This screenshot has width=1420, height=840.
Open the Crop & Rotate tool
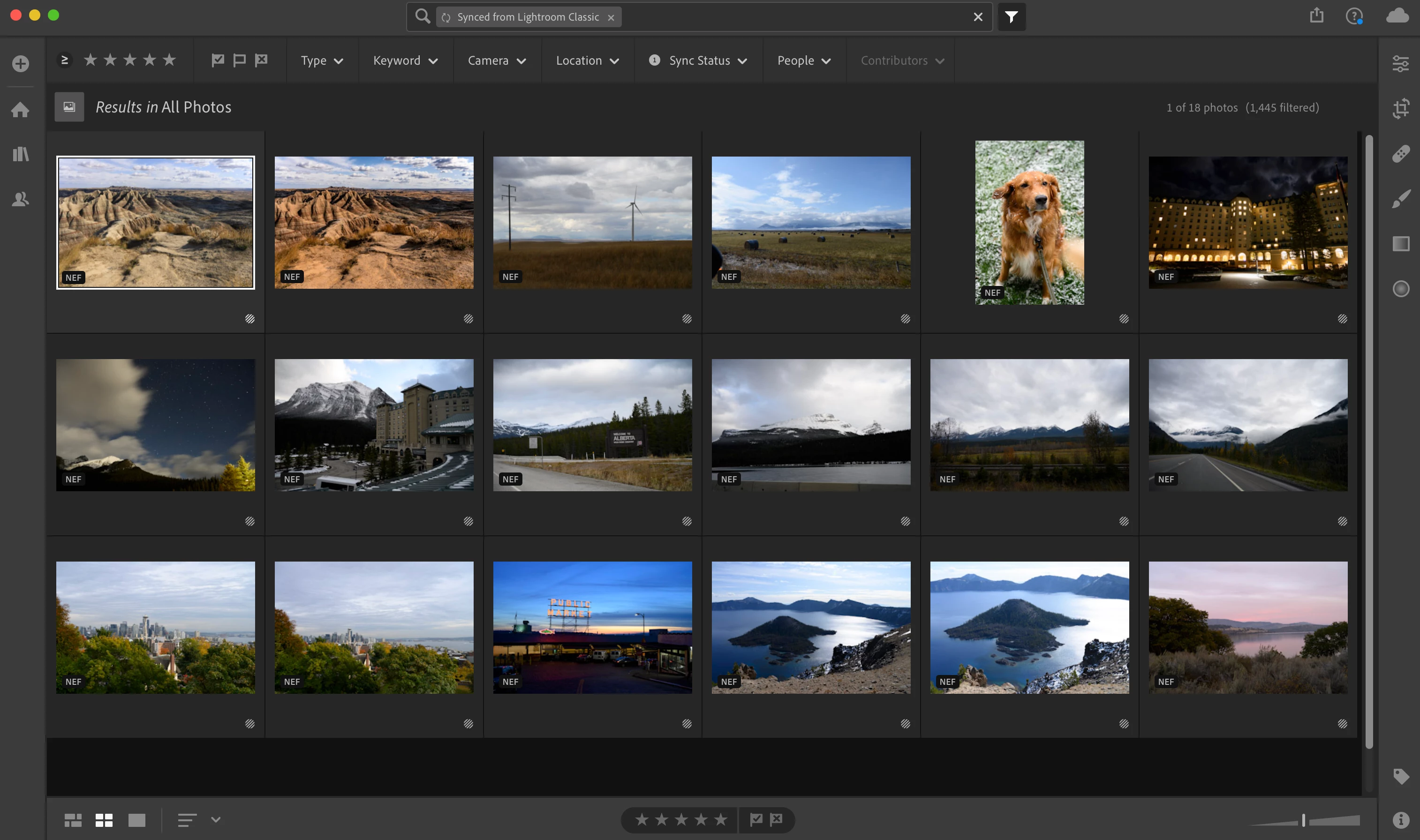(x=1400, y=108)
